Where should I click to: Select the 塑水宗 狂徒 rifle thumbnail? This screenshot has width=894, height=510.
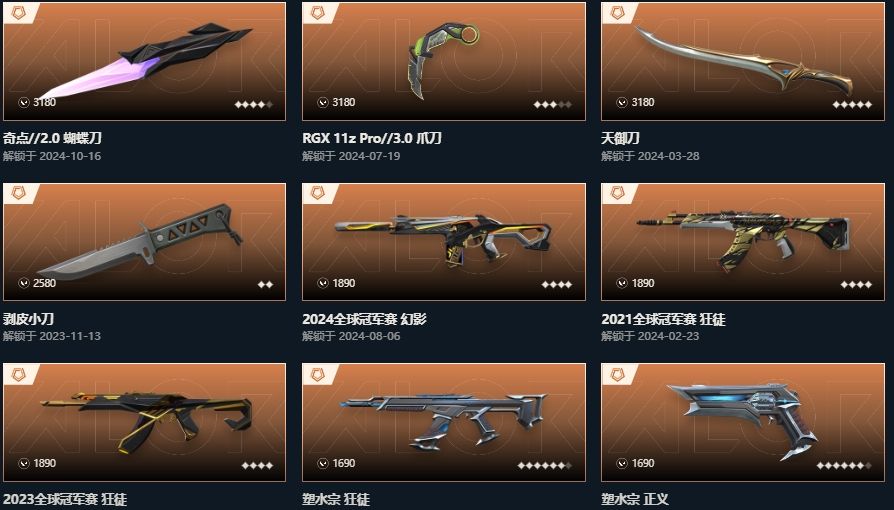coord(444,420)
